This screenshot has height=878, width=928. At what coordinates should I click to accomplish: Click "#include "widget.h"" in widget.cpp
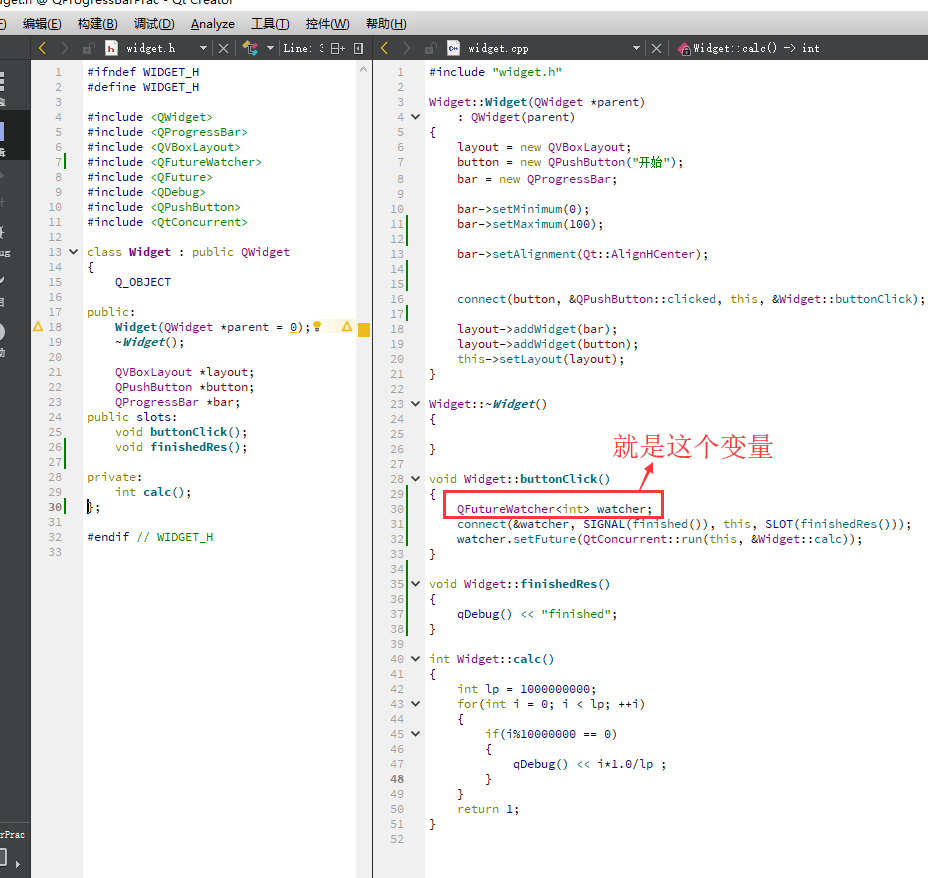495,72
